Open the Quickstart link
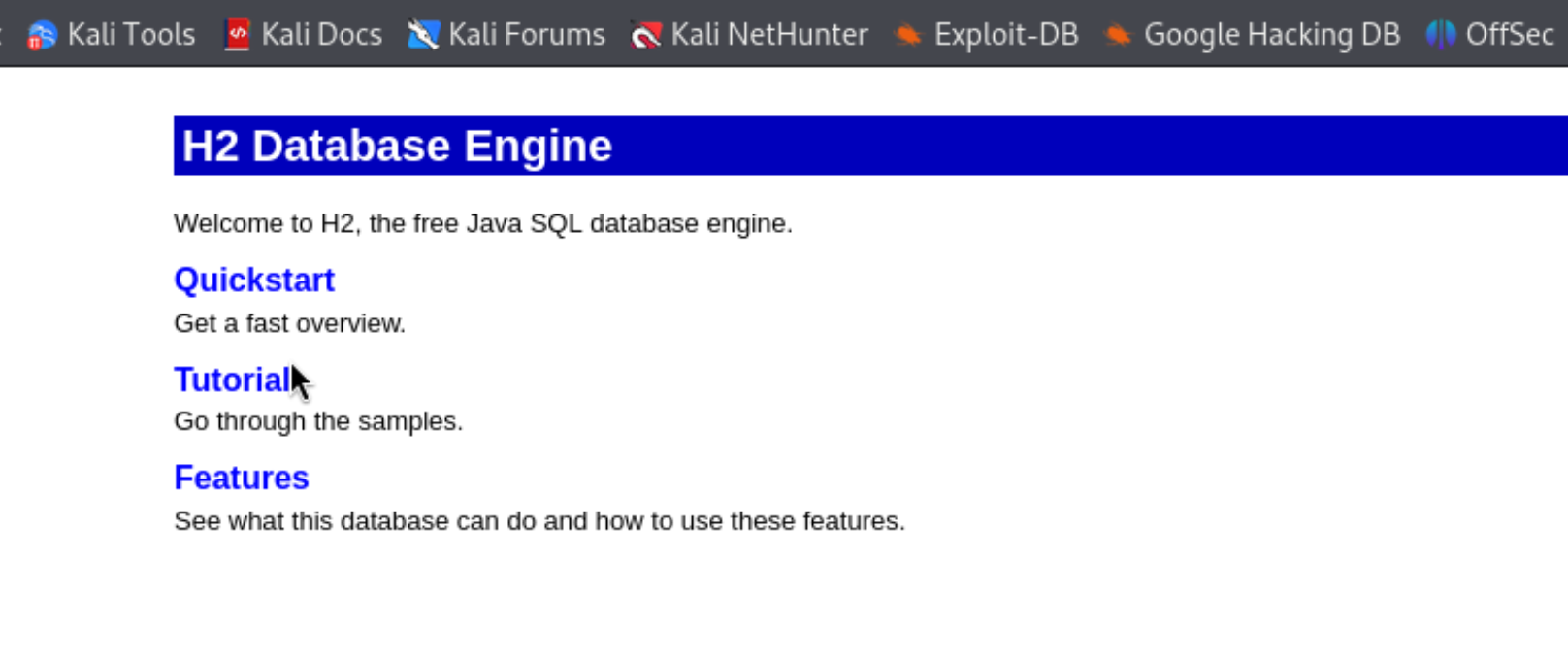Screen dimensions: 1568x660 pyautogui.click(x=254, y=280)
